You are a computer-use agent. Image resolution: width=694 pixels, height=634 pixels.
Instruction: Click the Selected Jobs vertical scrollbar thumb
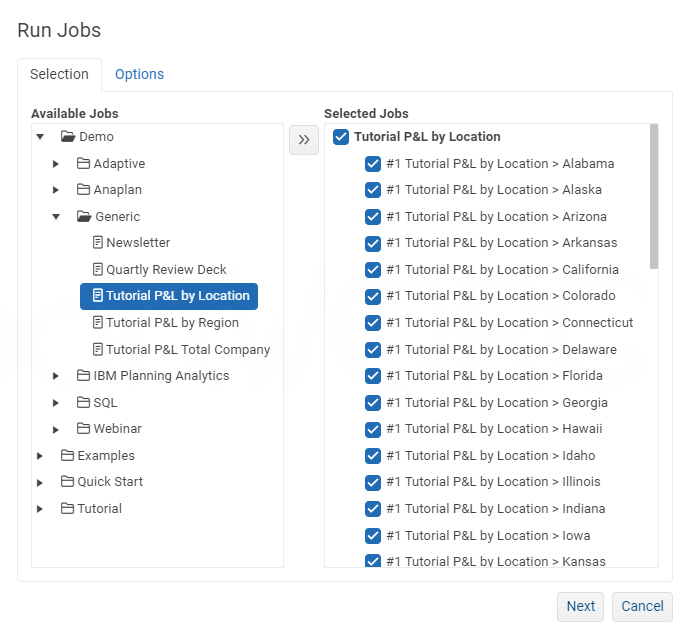(654, 196)
